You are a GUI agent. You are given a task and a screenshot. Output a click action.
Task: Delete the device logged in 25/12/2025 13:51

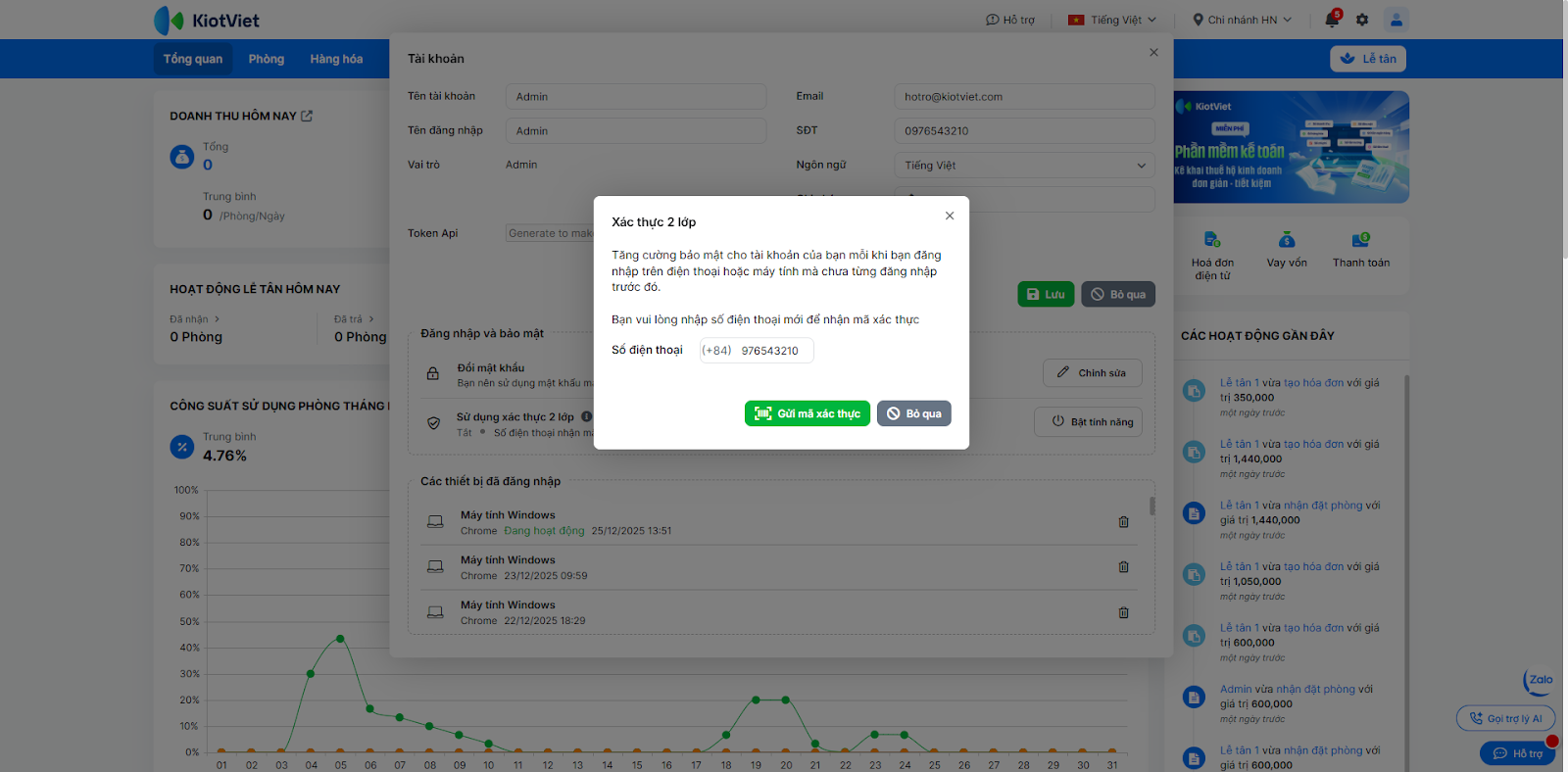click(x=1124, y=522)
